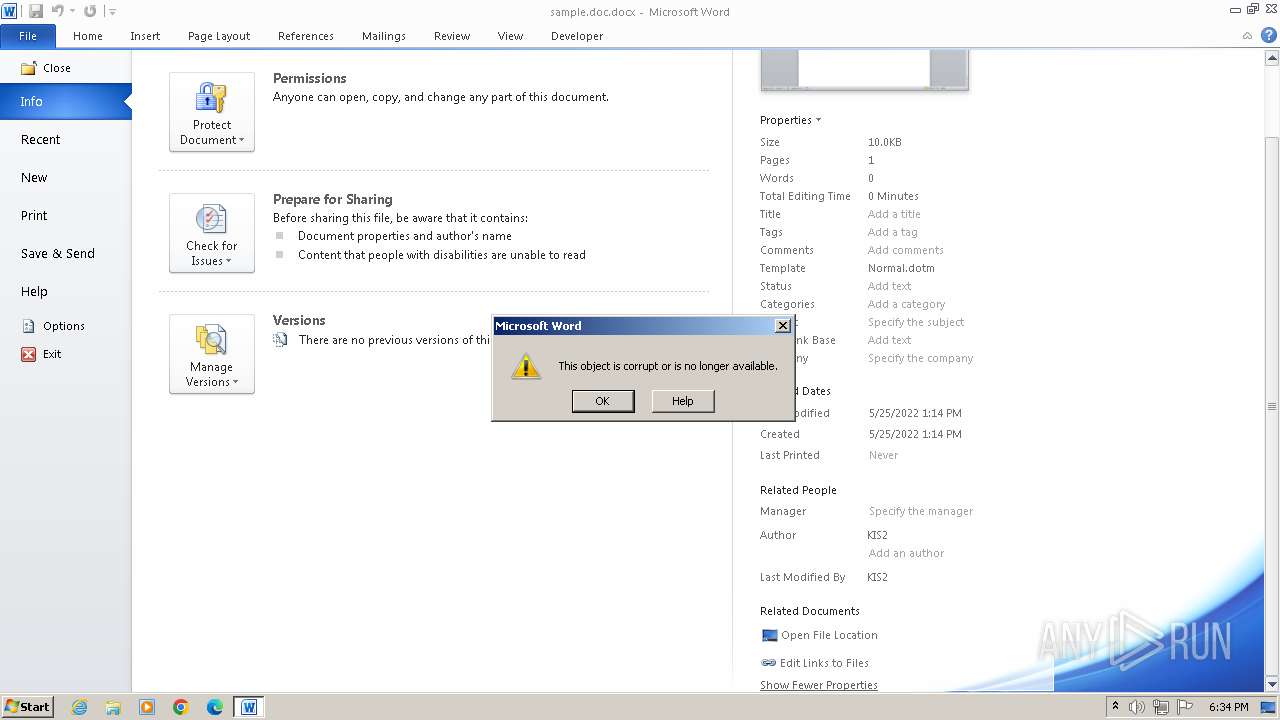
Task: Switch to the Home tab
Action: [88, 36]
